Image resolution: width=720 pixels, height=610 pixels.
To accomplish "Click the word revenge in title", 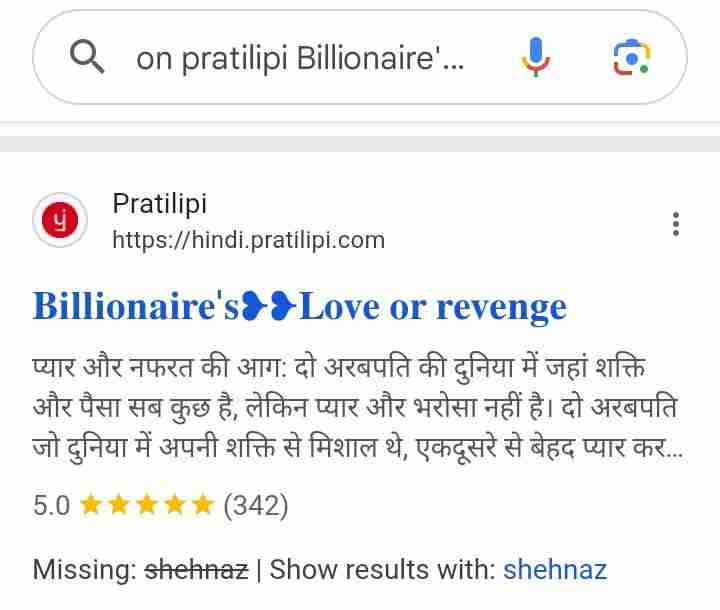I will coord(501,308).
